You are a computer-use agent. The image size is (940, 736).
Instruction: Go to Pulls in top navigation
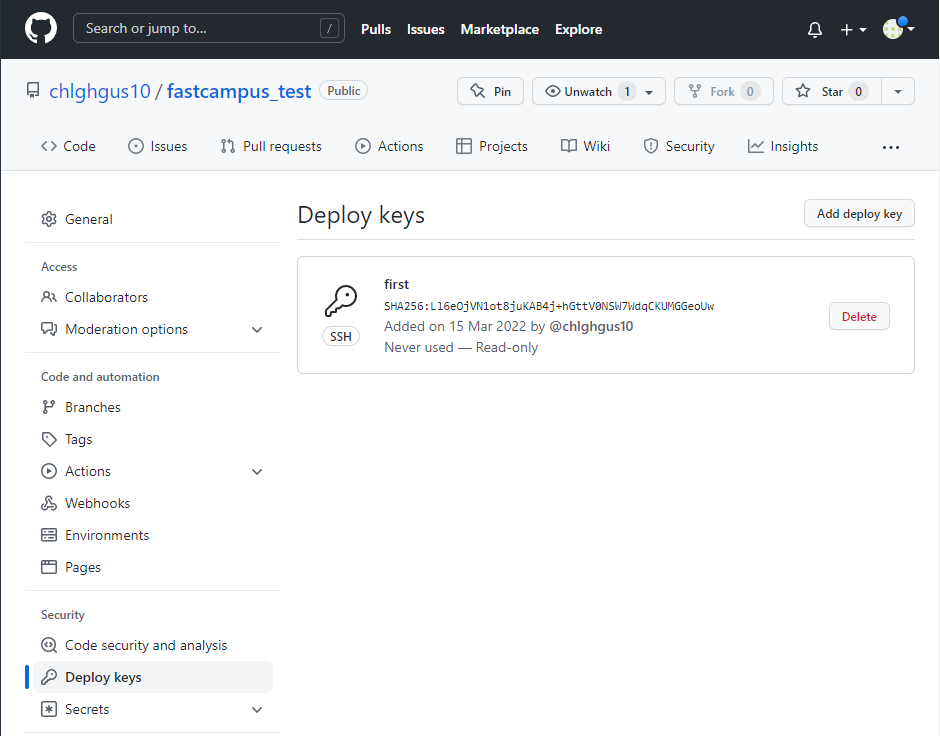[x=376, y=29]
